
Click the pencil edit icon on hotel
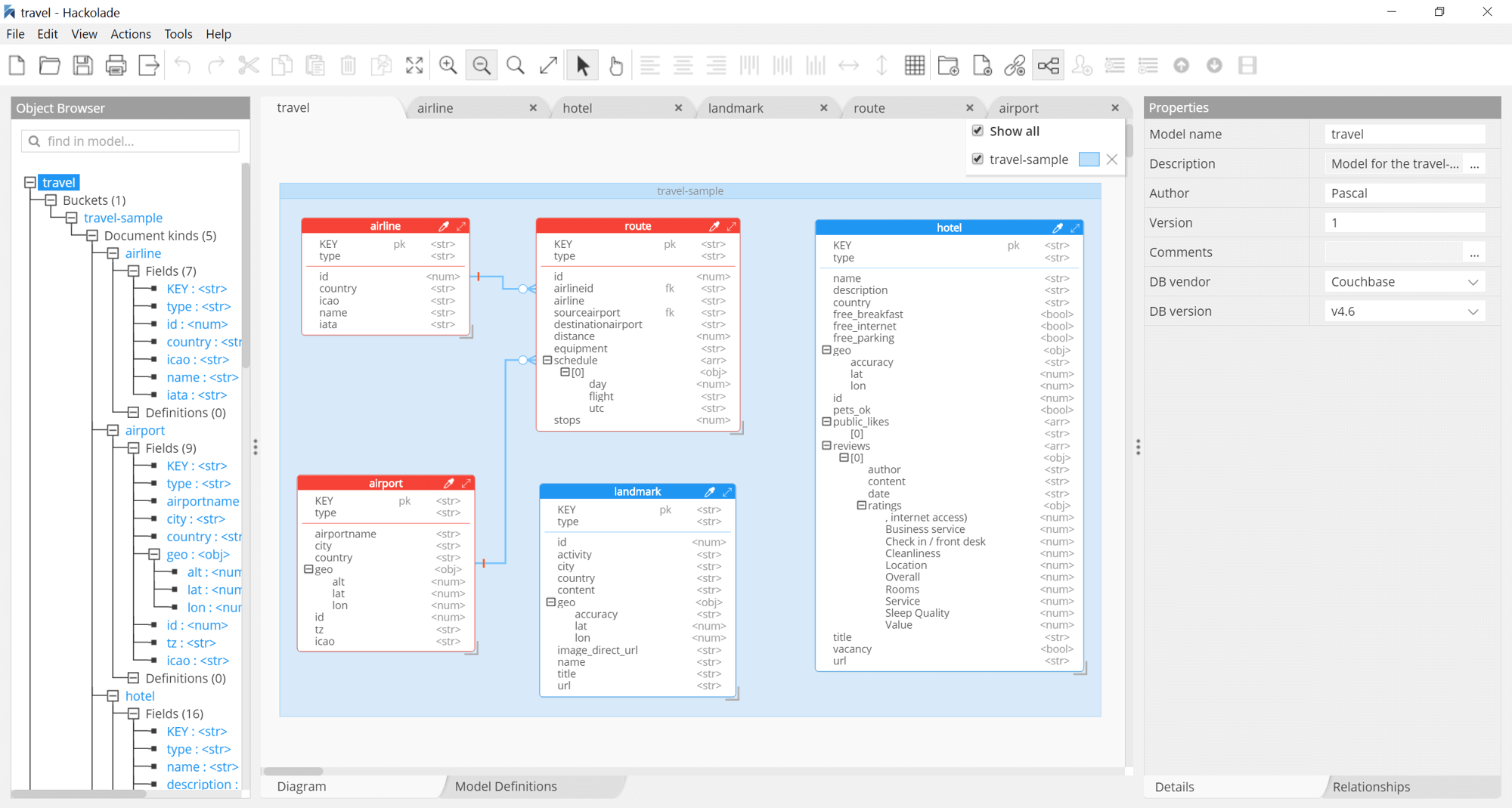pos(1058,228)
